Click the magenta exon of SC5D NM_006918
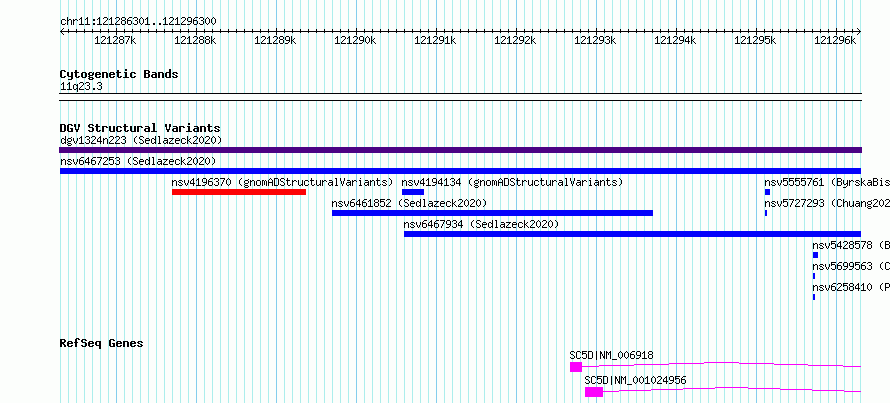Viewport: 890px width, 403px height. coord(576,367)
